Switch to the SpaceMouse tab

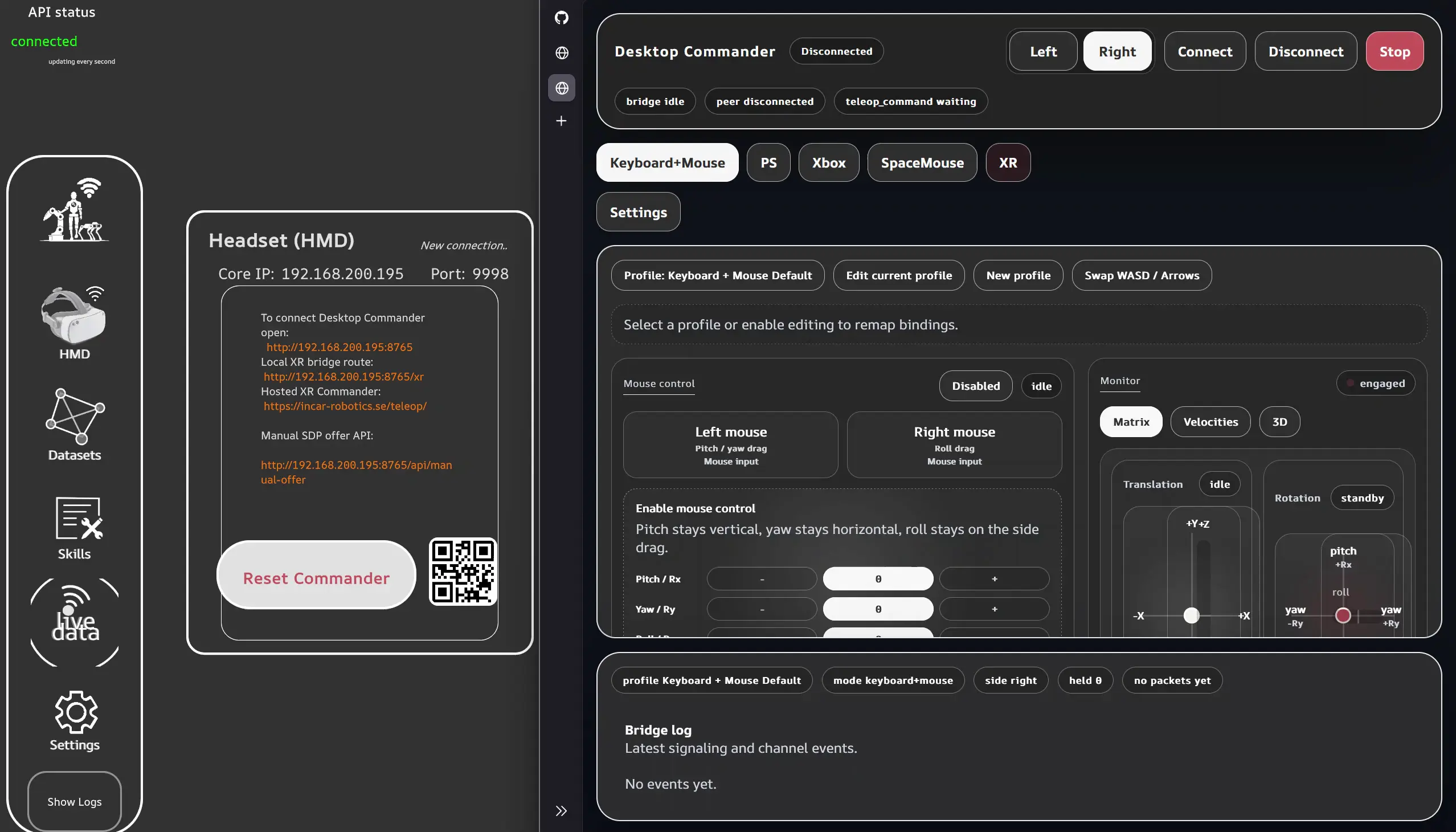click(922, 162)
